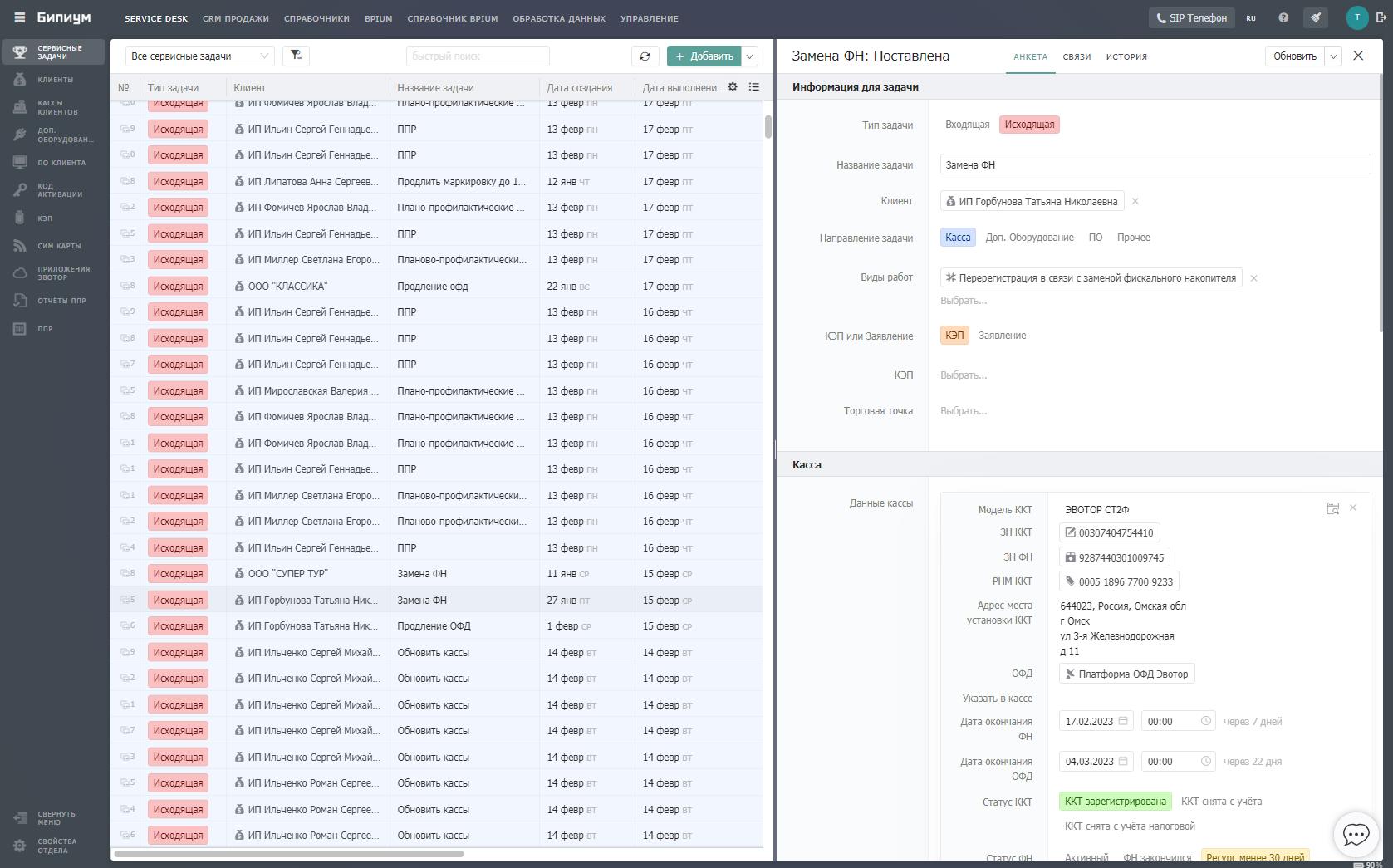
Task: Select Входящая task type
Action: [967, 125]
